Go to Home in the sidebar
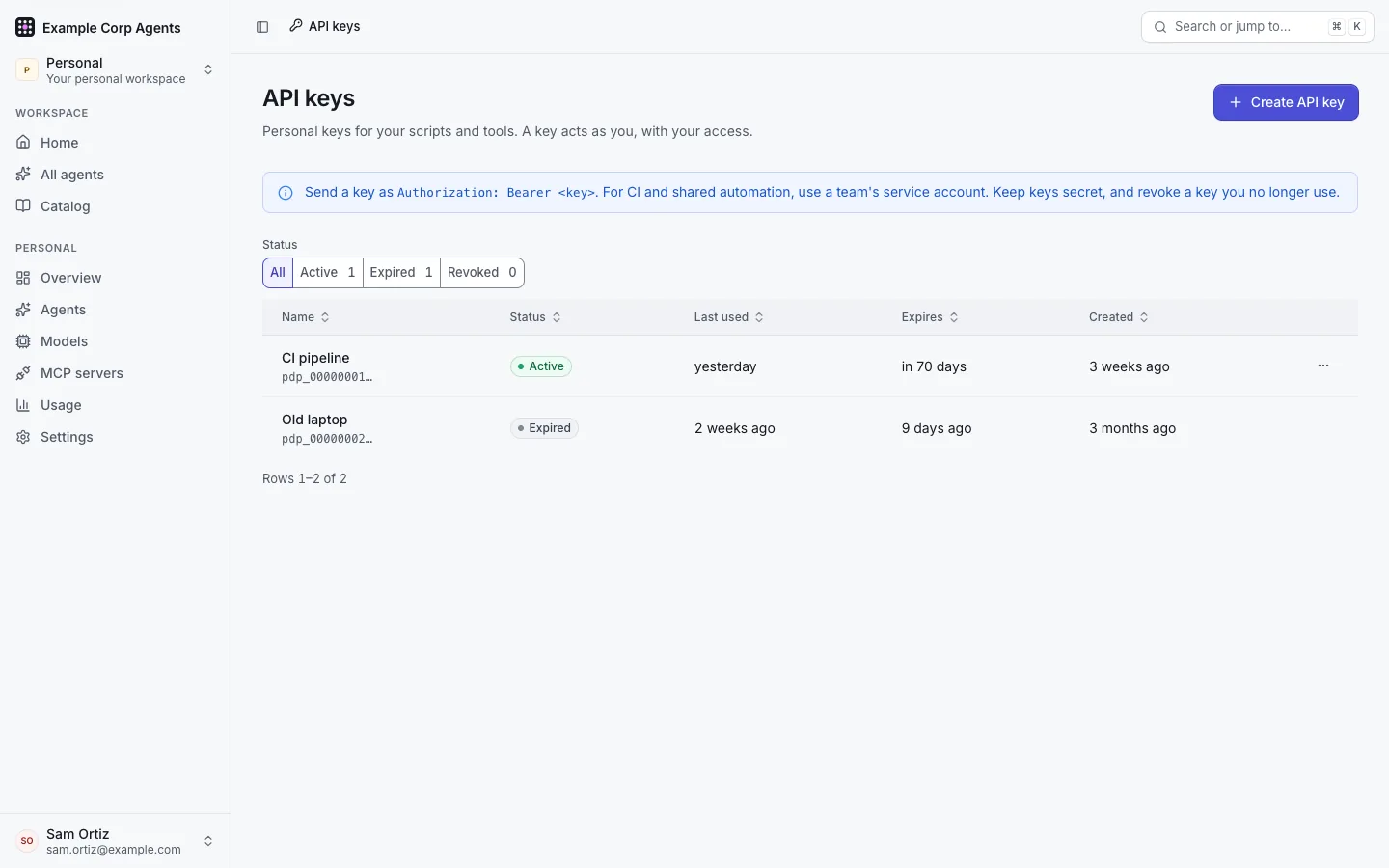Image resolution: width=1389 pixels, height=868 pixels. (116, 143)
